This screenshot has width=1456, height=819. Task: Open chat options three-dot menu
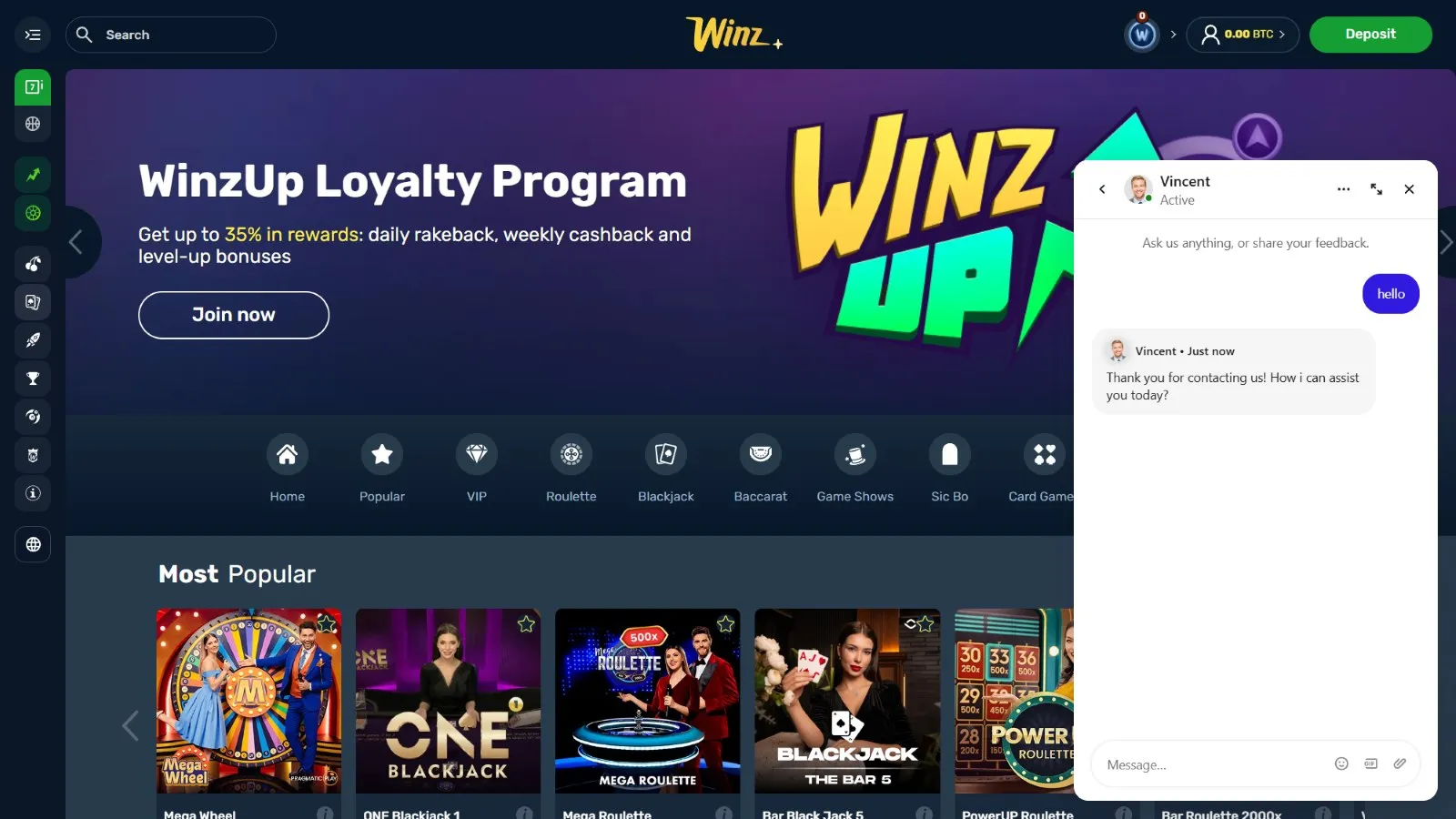(1343, 189)
